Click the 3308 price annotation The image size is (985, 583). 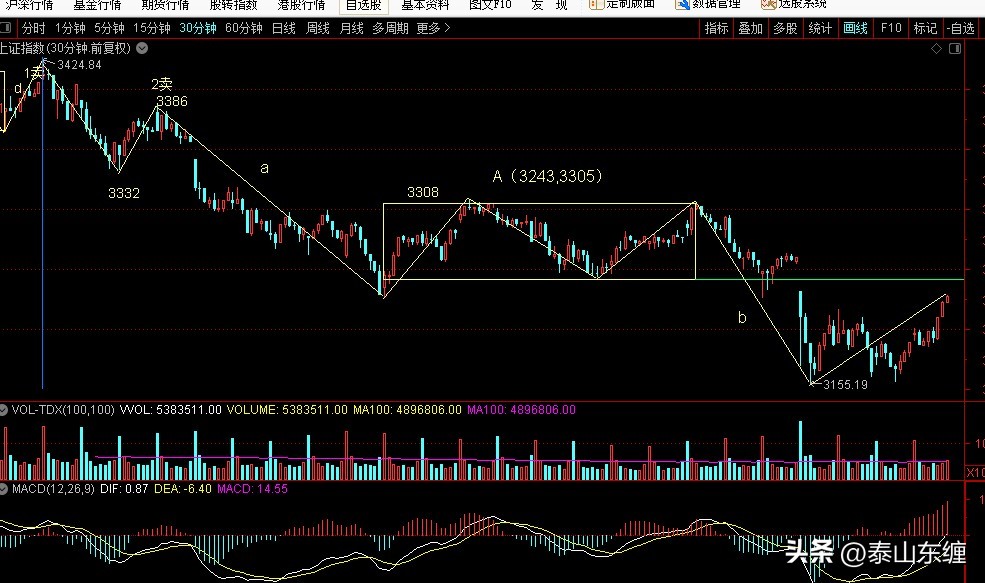pyautogui.click(x=423, y=192)
